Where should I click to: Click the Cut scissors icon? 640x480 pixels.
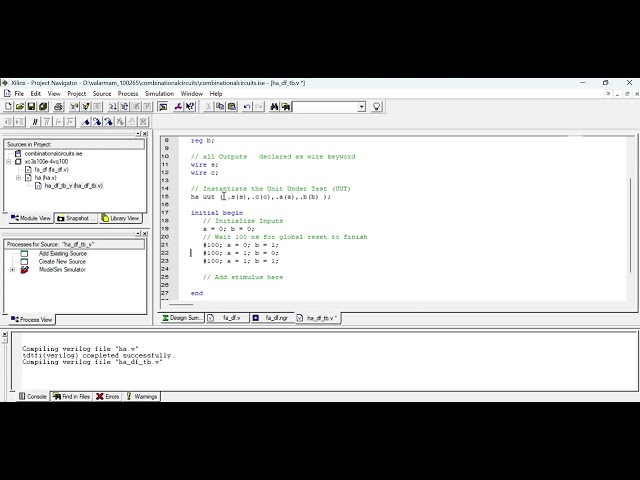[208, 107]
